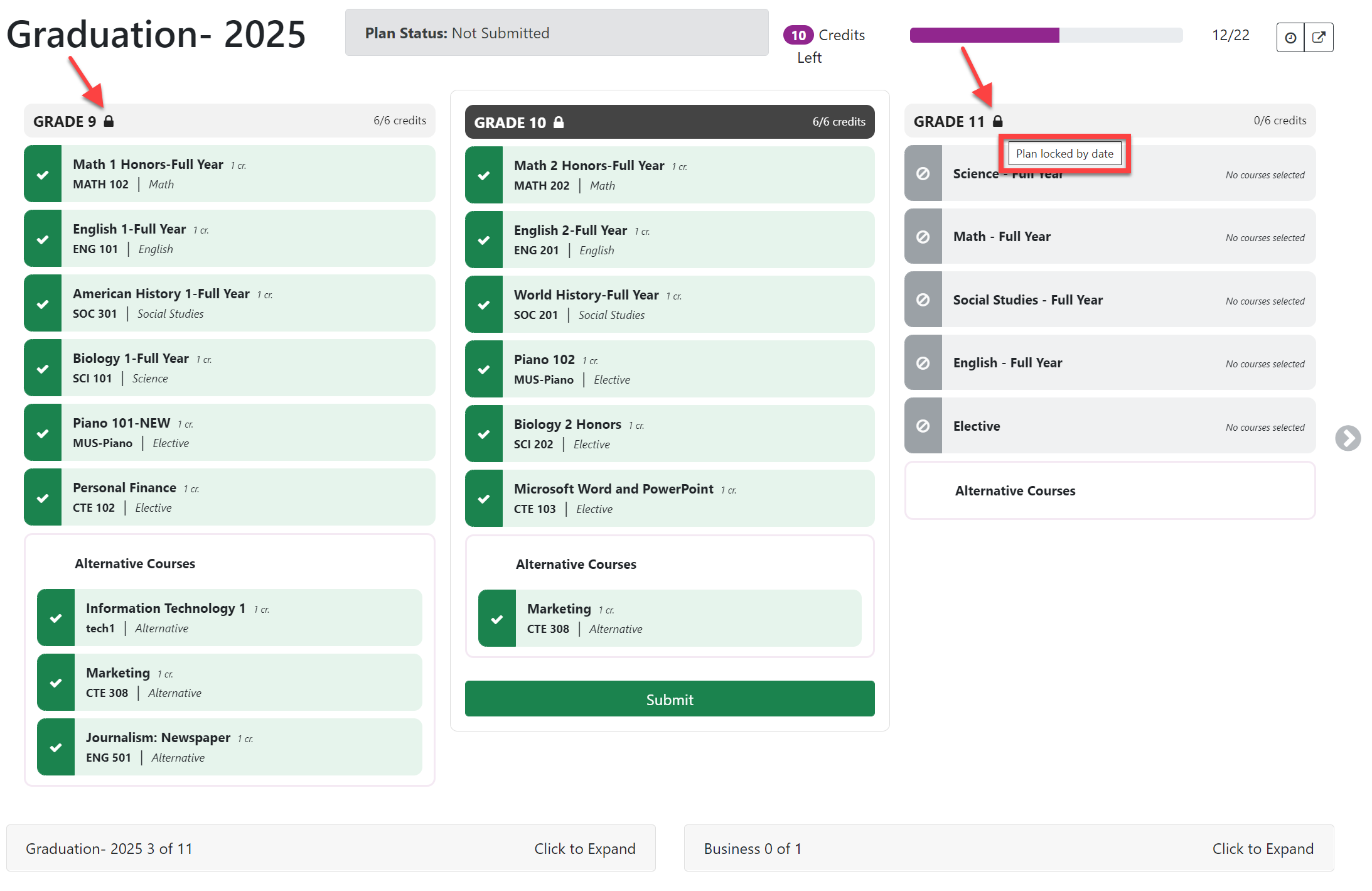Click Grade 9 Alternative Courses heading
Screen dimensions: 1372x891
click(x=135, y=564)
